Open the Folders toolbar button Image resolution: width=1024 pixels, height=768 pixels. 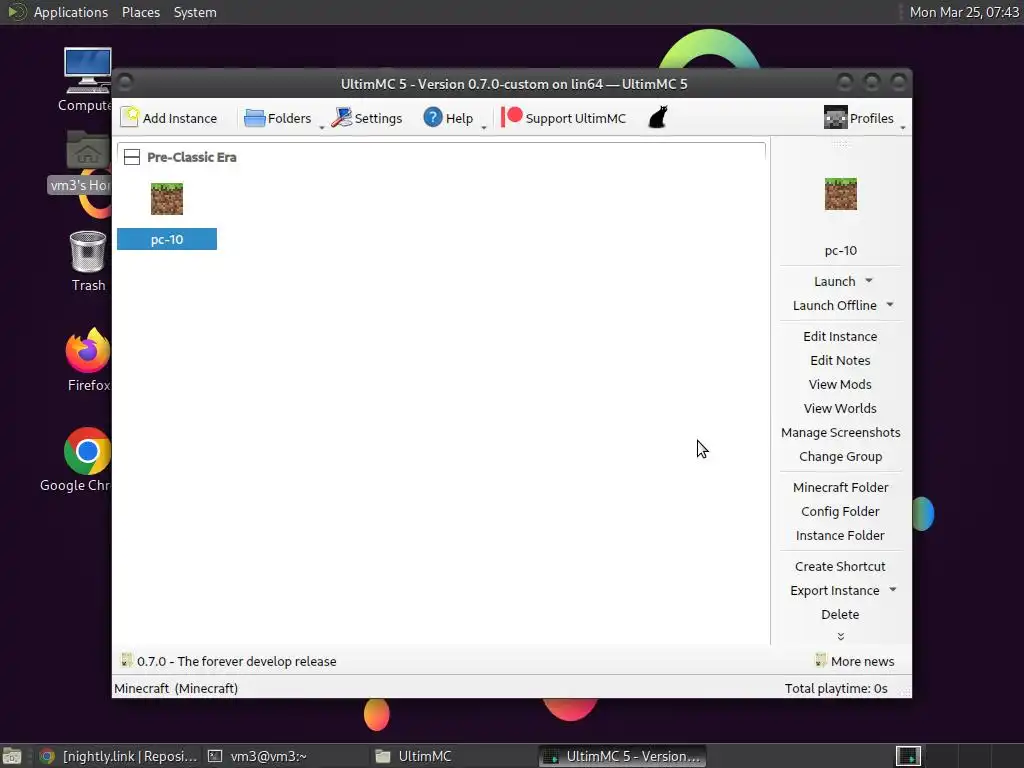click(x=278, y=118)
